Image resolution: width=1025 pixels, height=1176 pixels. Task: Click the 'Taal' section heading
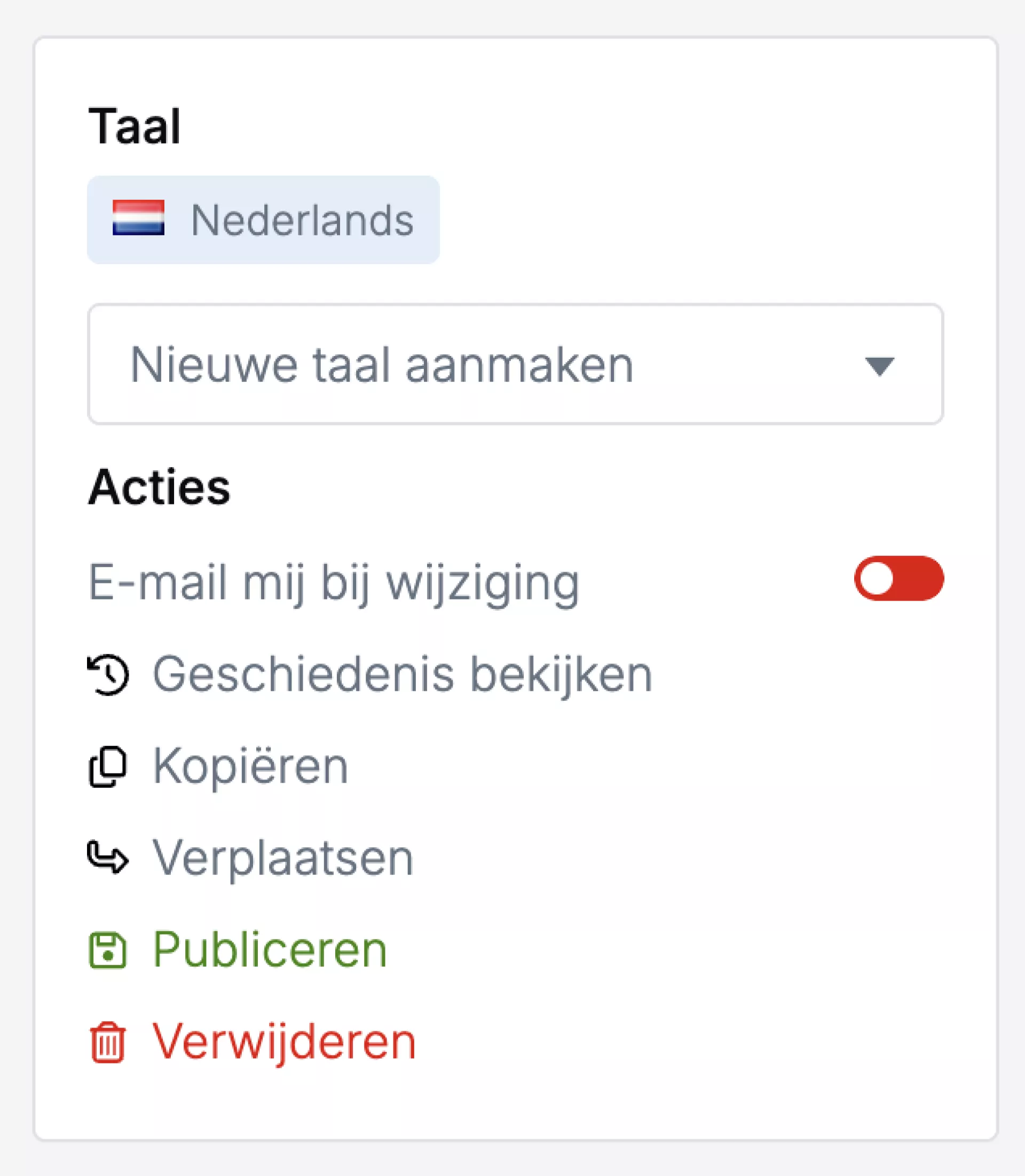tap(135, 127)
